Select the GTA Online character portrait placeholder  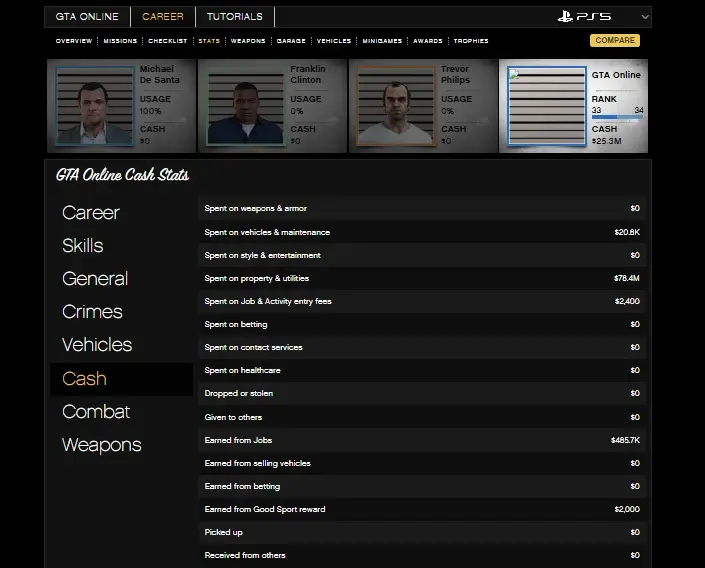pos(547,106)
